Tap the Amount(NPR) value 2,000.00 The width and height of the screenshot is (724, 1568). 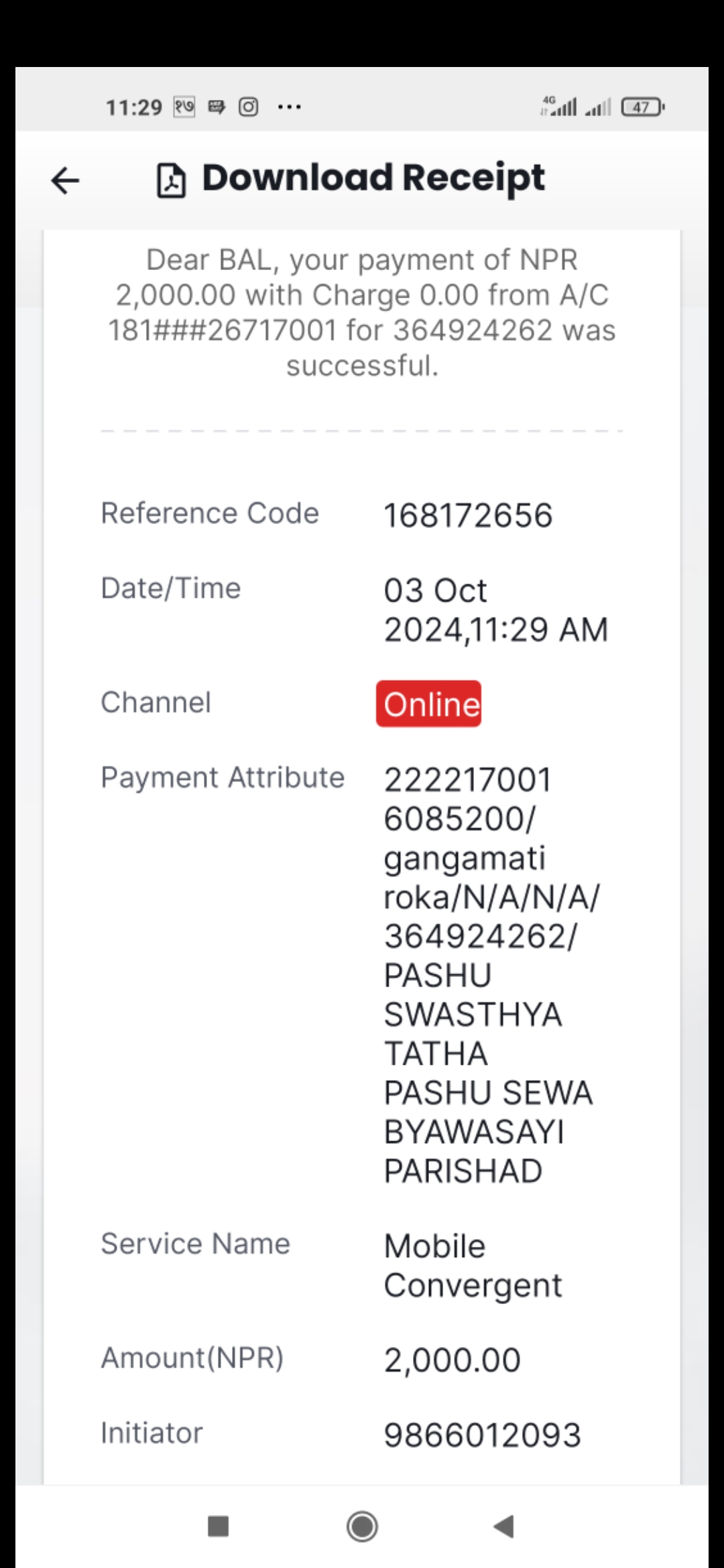click(x=452, y=1360)
